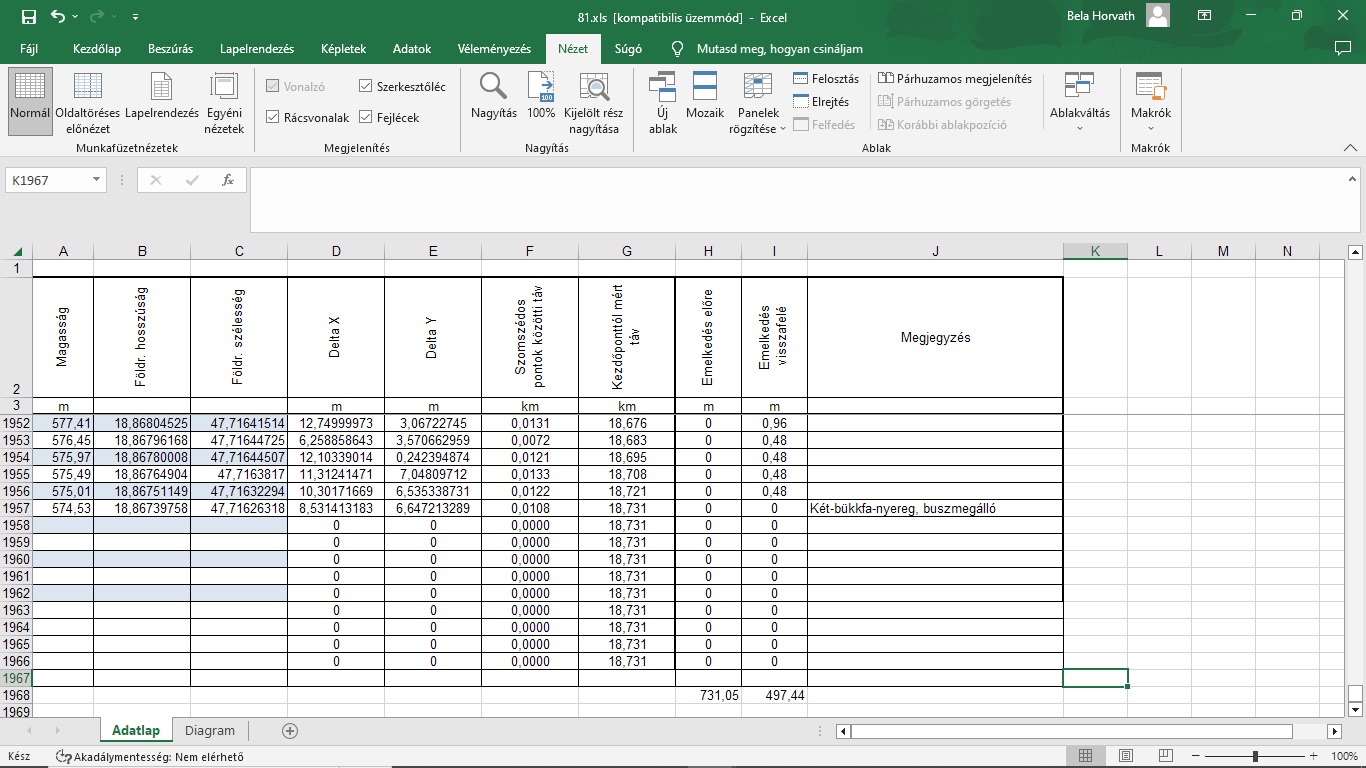
Task: Switch to Oldaltöréses előnézet view
Action: tap(88, 101)
